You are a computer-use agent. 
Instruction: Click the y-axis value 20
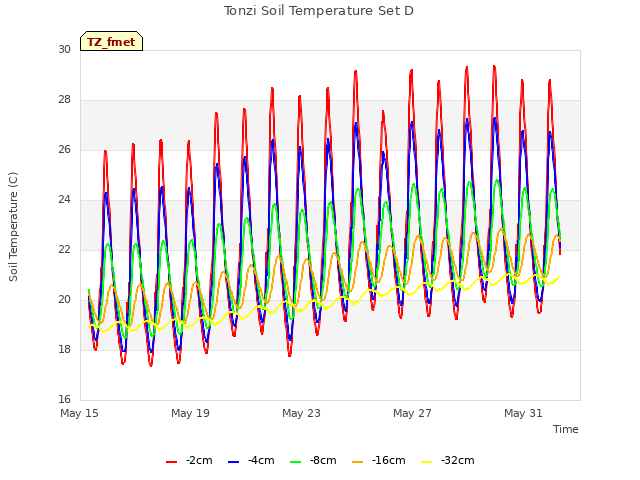click(x=64, y=300)
